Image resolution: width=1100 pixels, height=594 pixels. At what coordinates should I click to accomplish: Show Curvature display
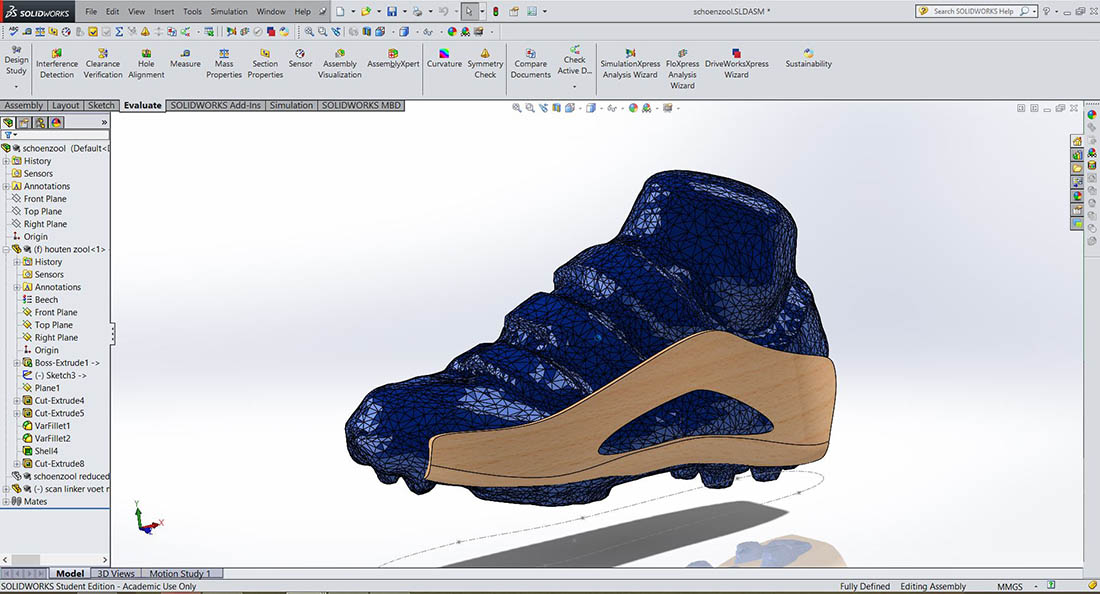tap(444, 59)
